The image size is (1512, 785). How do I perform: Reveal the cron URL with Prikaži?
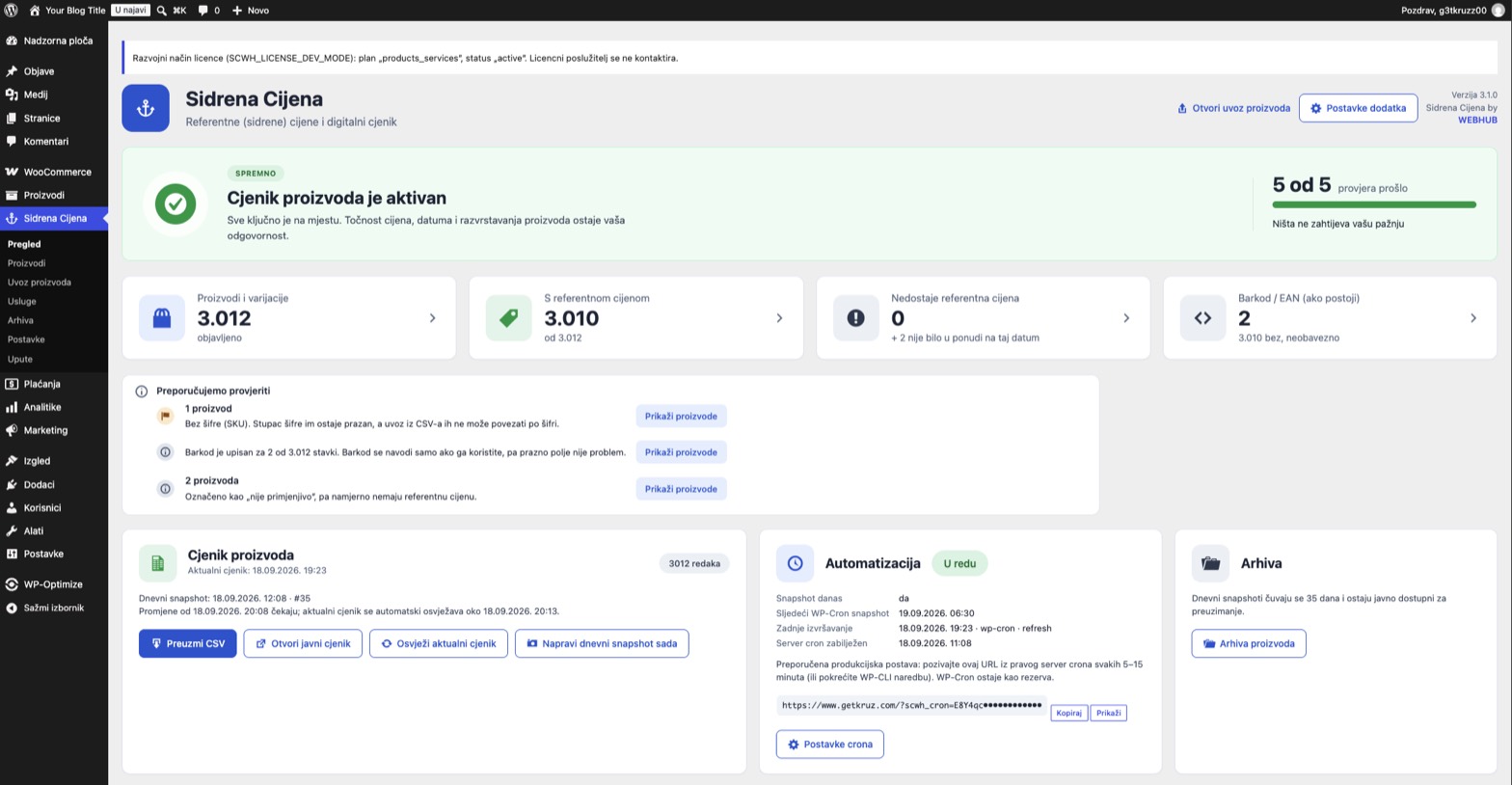[1108, 713]
